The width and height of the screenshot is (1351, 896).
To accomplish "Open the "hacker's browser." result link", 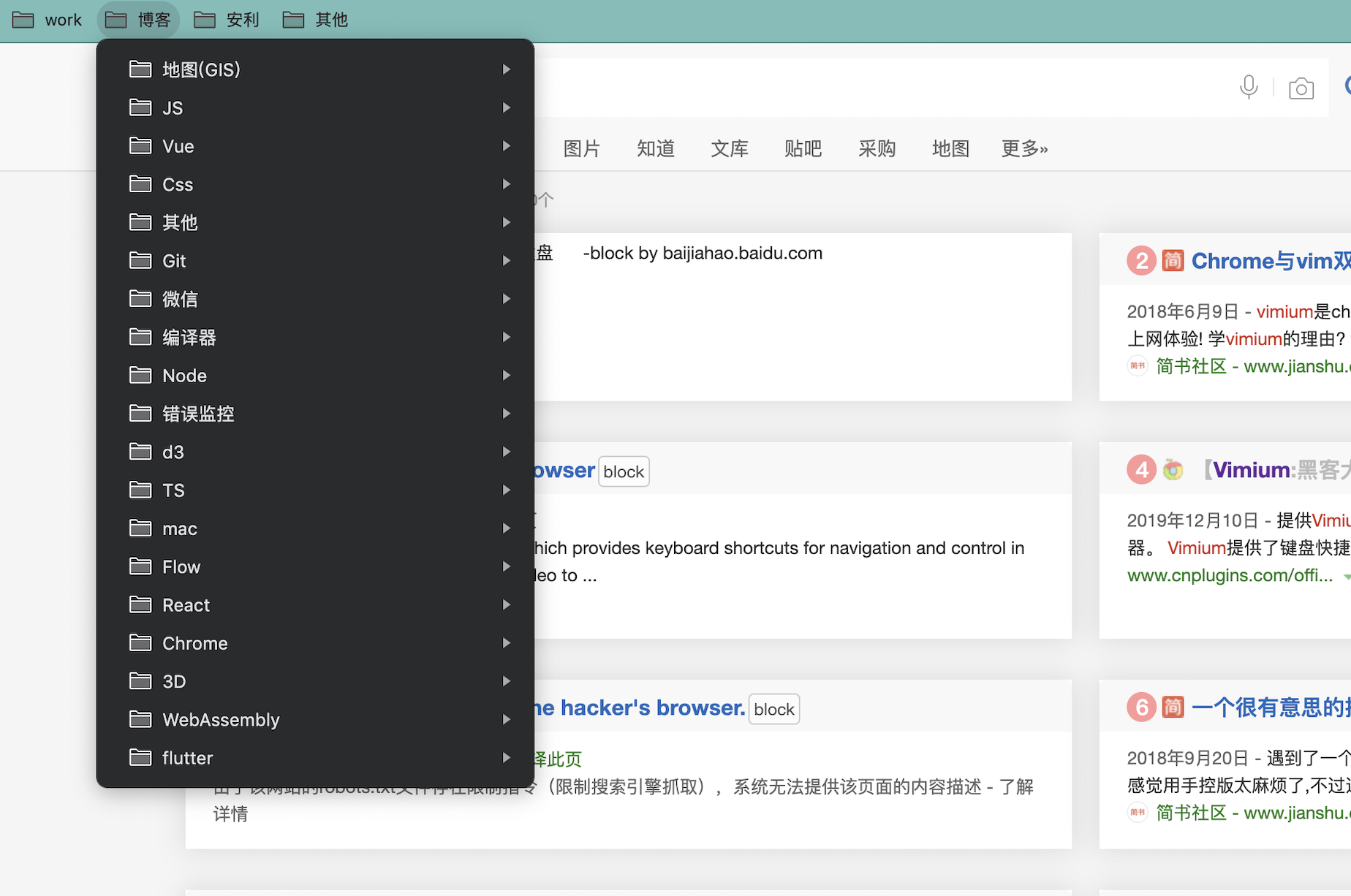I will pyautogui.click(x=640, y=707).
